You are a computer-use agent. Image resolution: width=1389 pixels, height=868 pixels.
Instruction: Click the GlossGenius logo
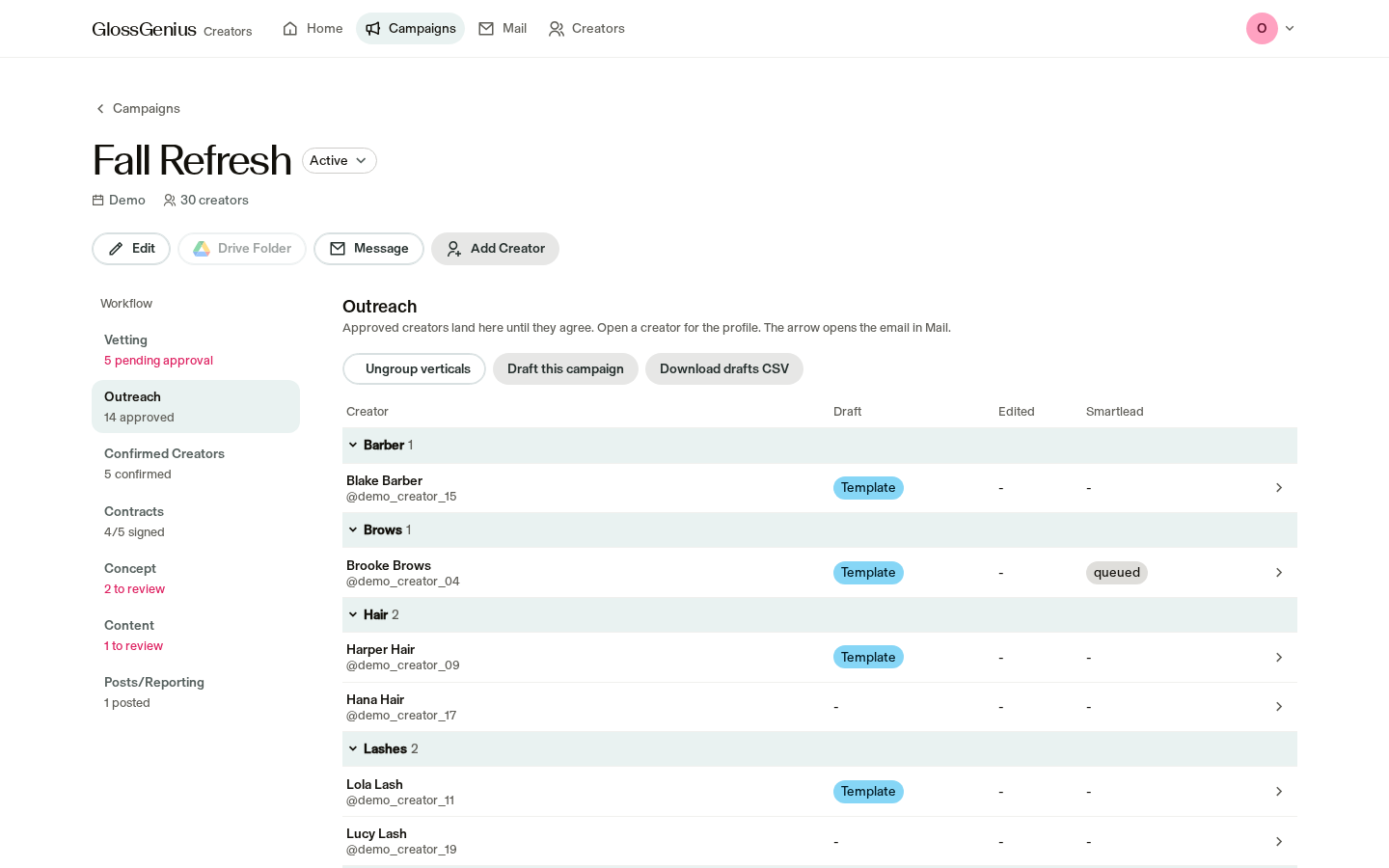(x=144, y=29)
